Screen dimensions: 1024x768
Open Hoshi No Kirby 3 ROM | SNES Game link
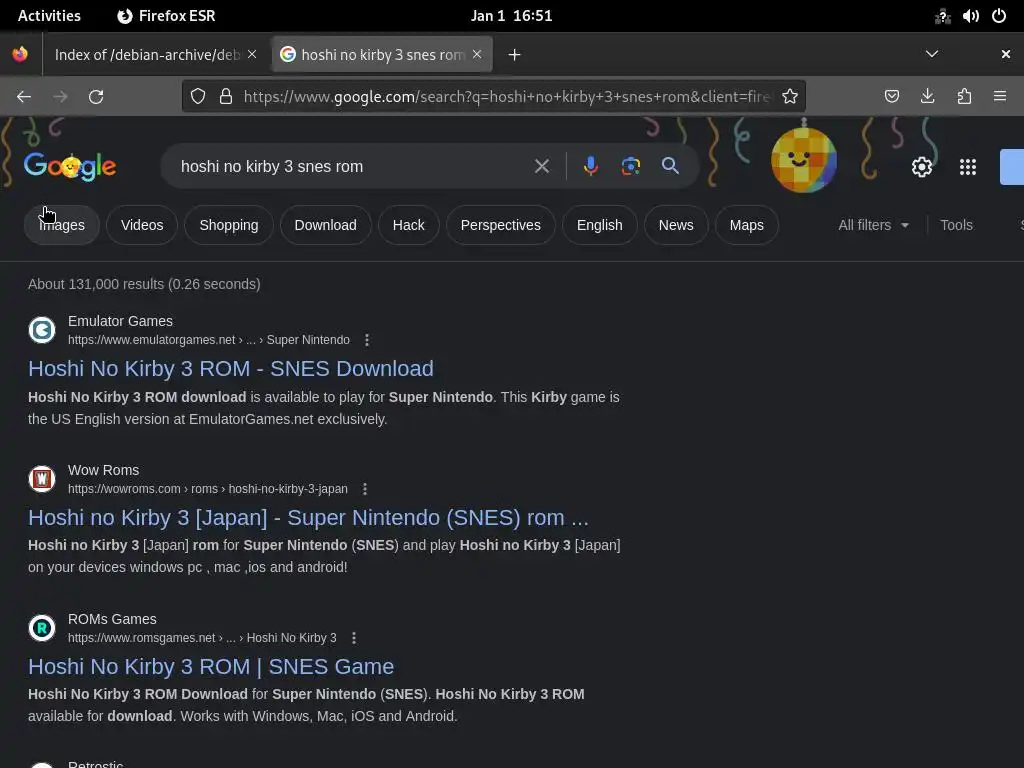point(211,667)
